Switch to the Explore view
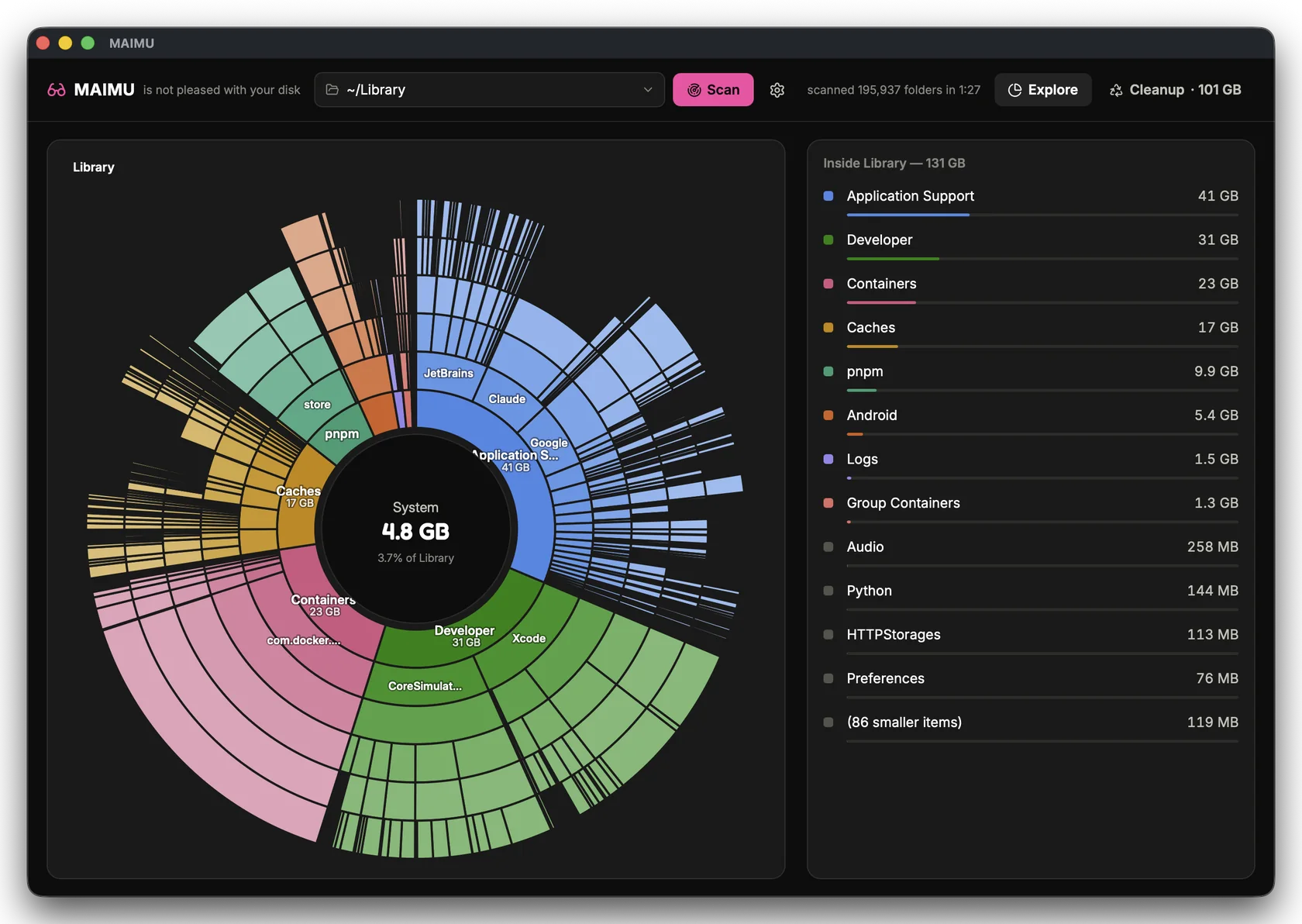Screen dimensions: 1302x924 point(1042,90)
